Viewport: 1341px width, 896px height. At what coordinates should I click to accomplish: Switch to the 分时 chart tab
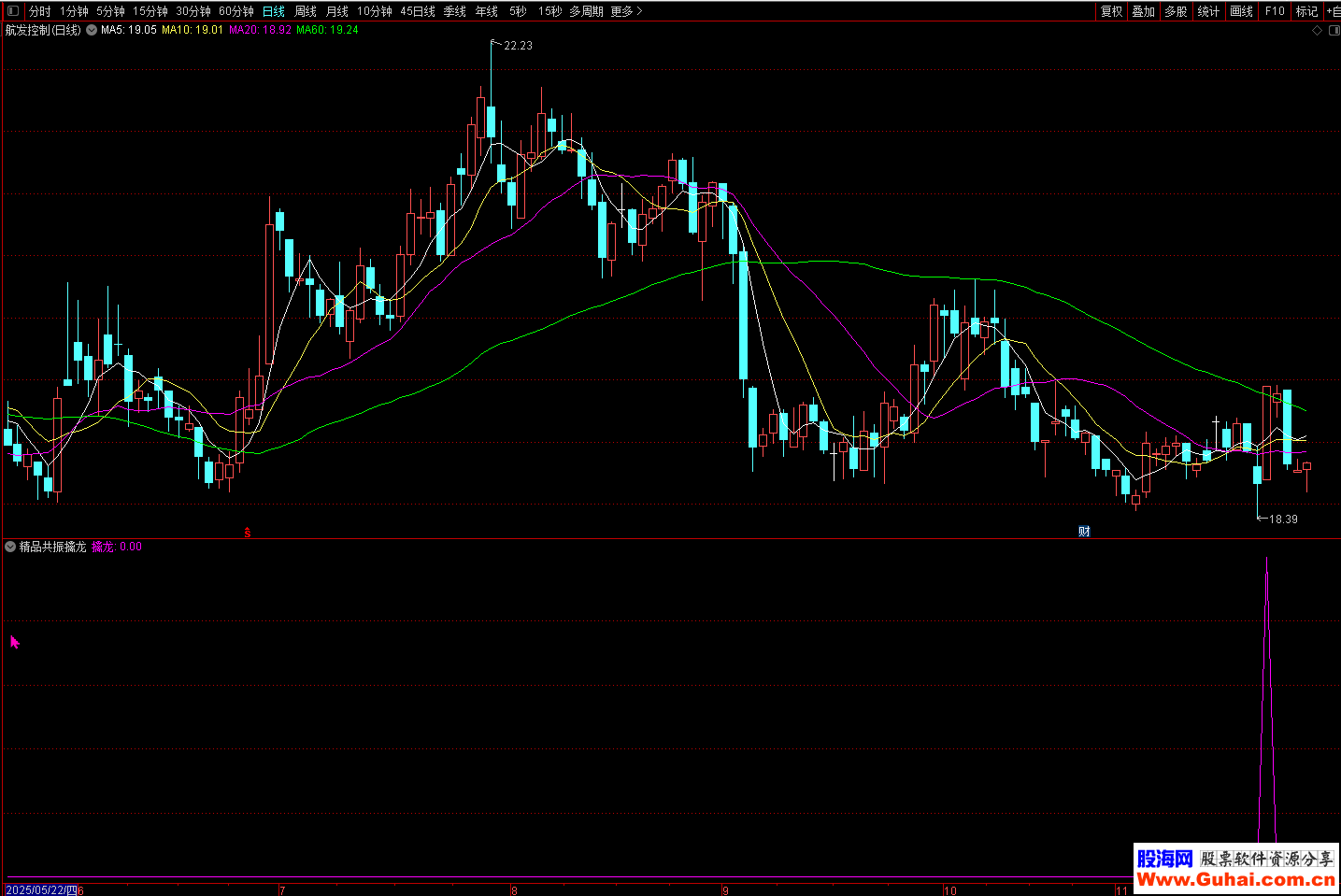point(39,11)
